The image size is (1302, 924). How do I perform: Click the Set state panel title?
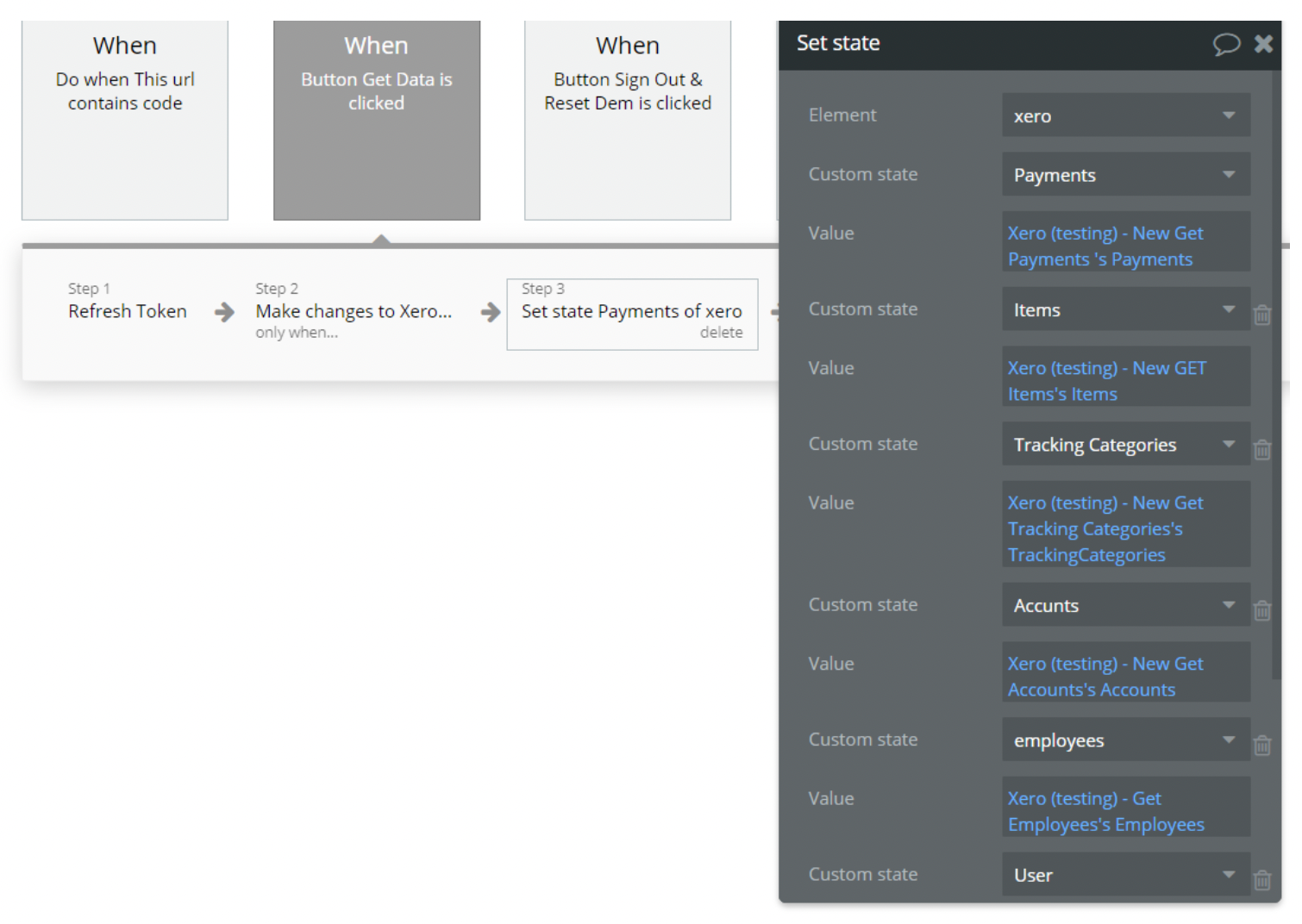point(838,43)
